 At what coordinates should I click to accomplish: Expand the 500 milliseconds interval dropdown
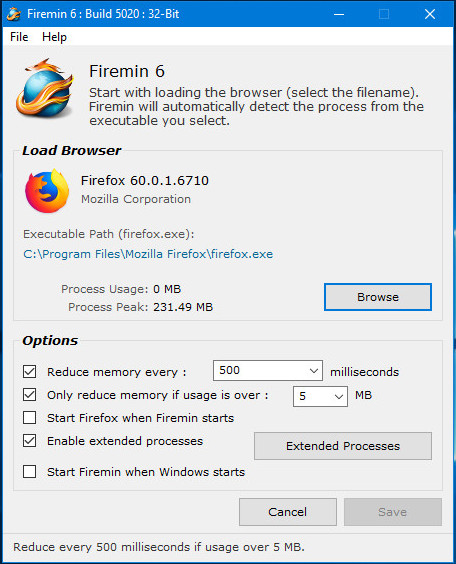(x=268, y=370)
